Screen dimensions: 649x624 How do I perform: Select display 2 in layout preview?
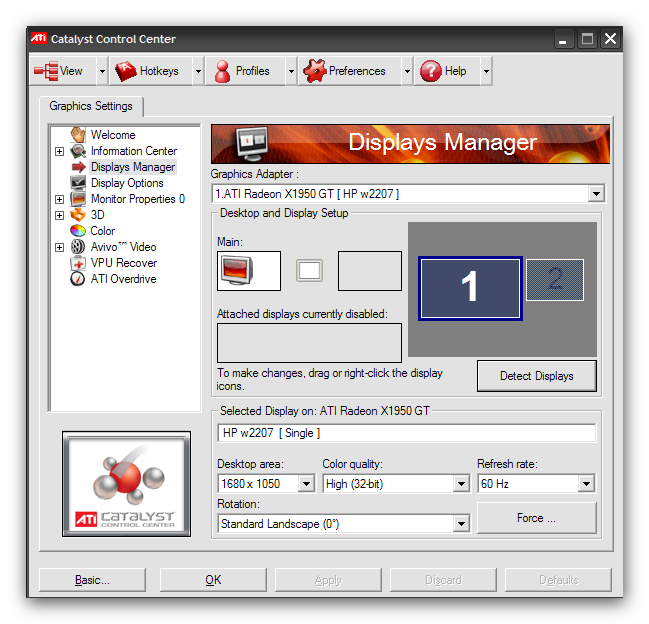click(x=555, y=280)
